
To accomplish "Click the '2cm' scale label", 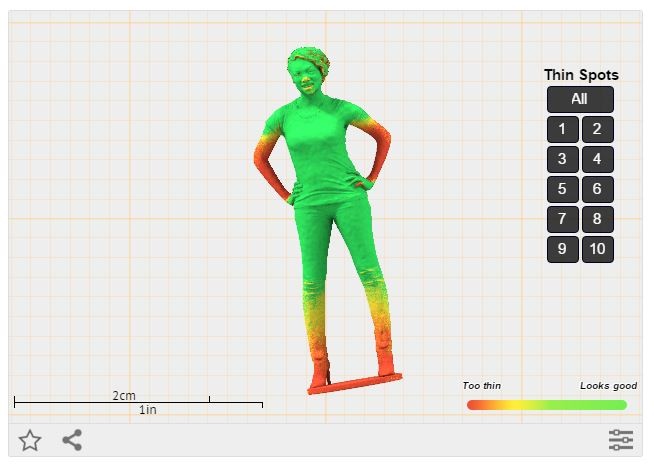I will (x=124, y=395).
